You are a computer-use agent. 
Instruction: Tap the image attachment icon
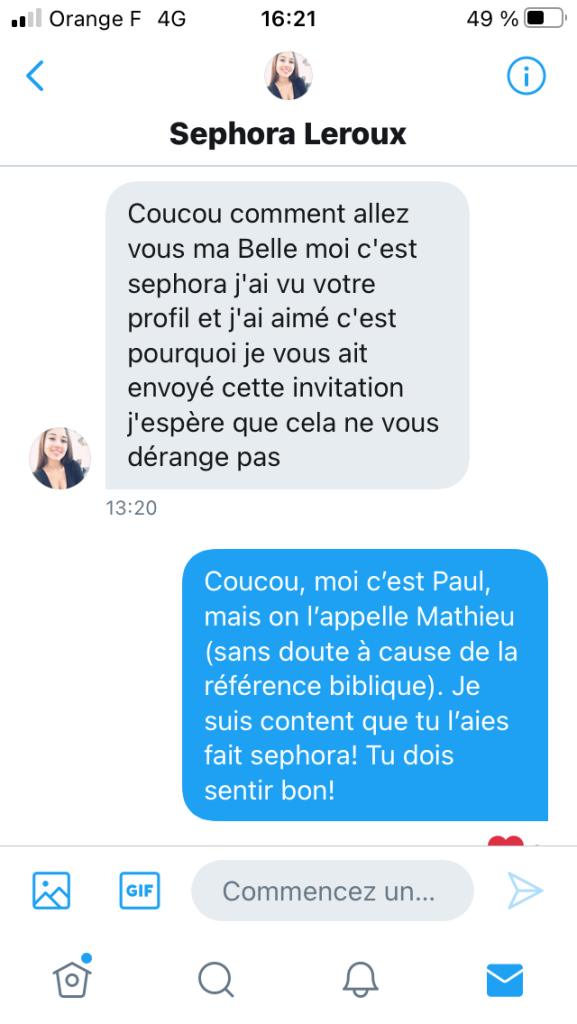(x=52, y=890)
